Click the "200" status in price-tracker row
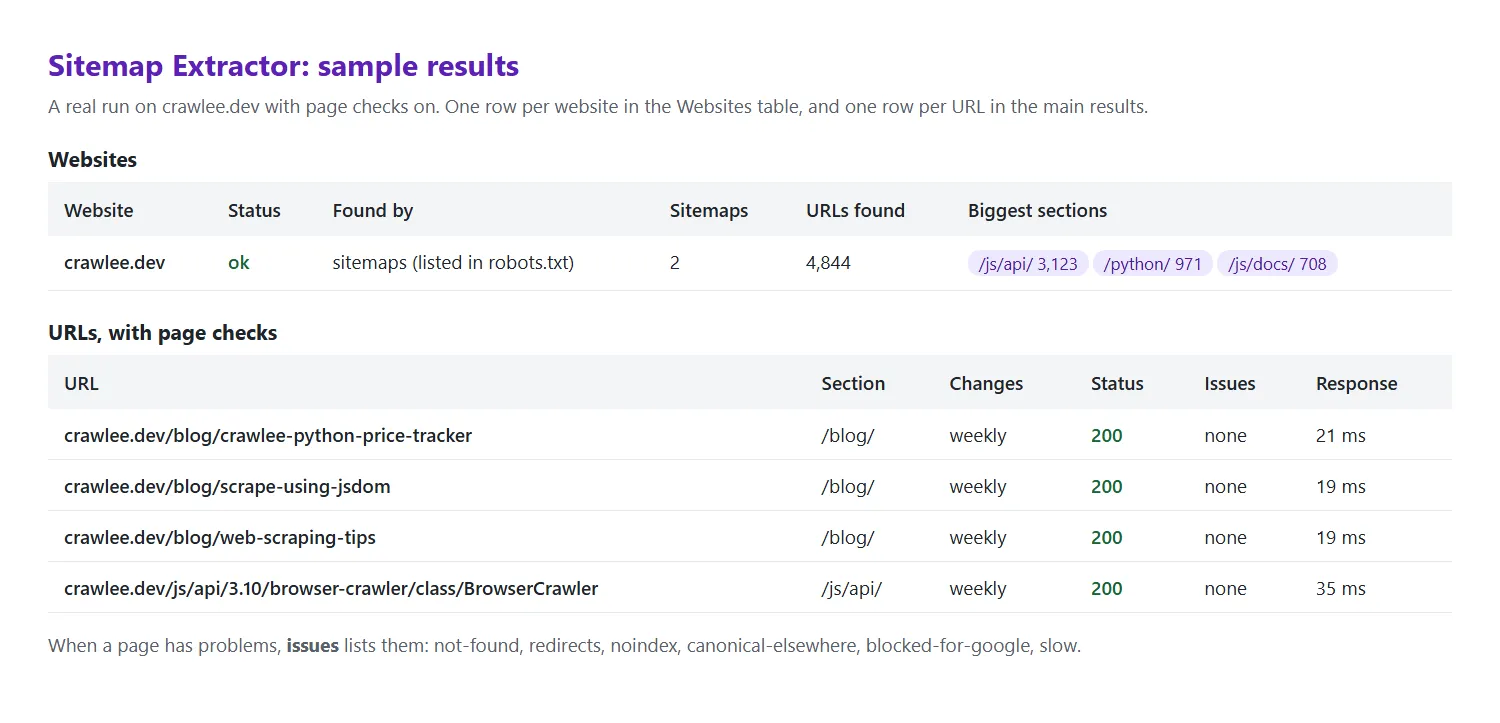 click(1107, 436)
